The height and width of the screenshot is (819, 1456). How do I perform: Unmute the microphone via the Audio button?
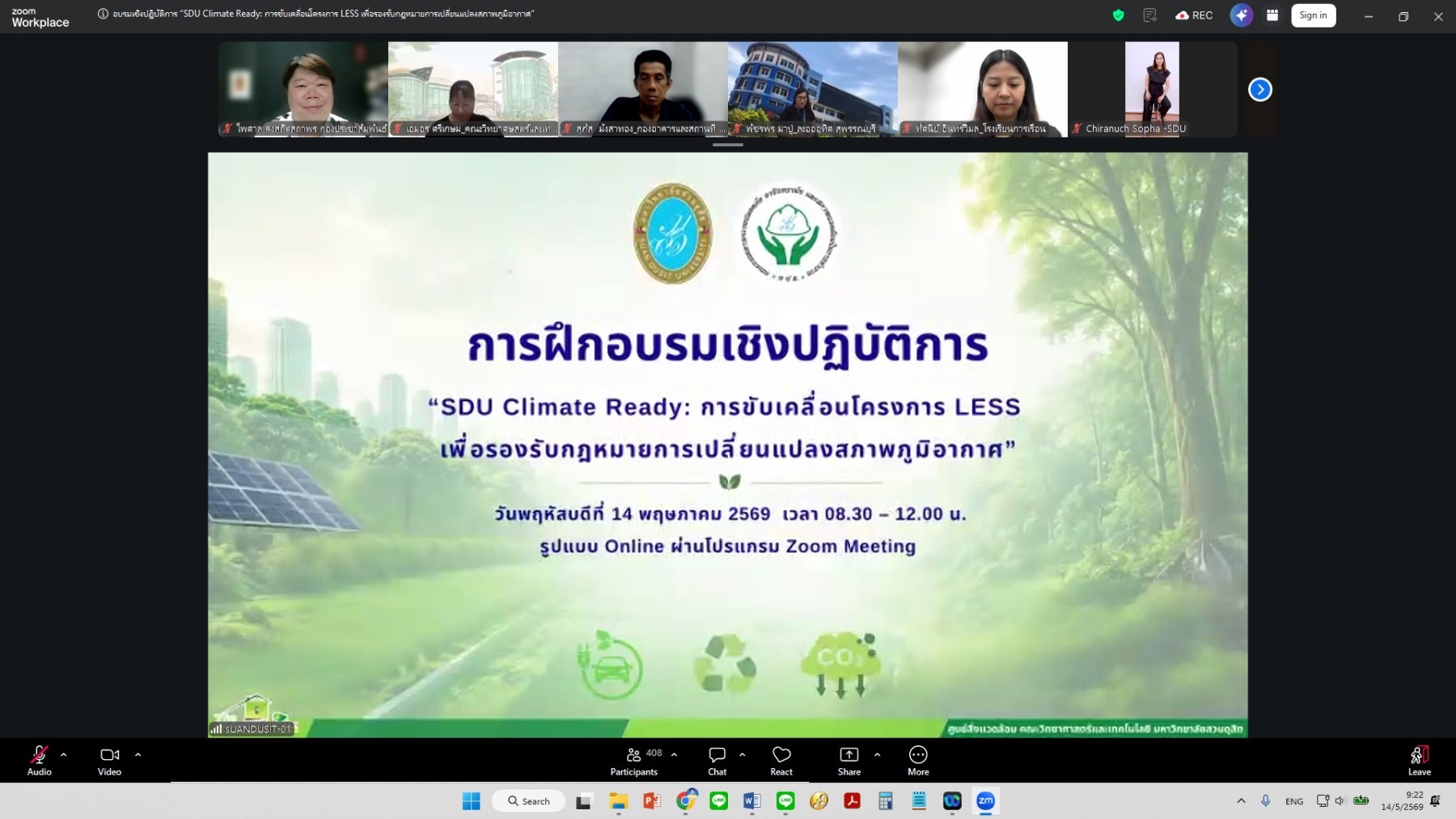click(x=39, y=760)
